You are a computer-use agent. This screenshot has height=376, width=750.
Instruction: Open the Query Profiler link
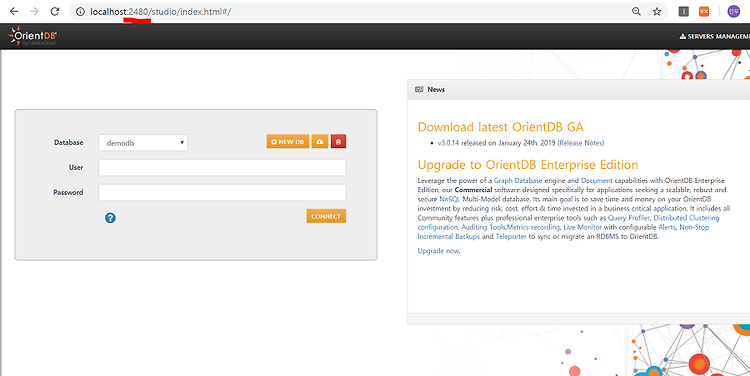[629, 218]
